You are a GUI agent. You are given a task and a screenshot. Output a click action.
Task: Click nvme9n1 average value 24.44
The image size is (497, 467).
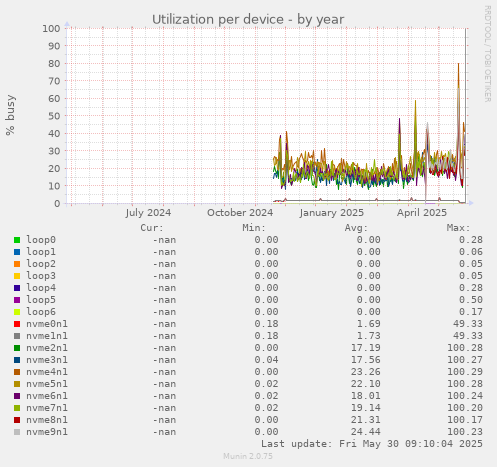(x=365, y=432)
